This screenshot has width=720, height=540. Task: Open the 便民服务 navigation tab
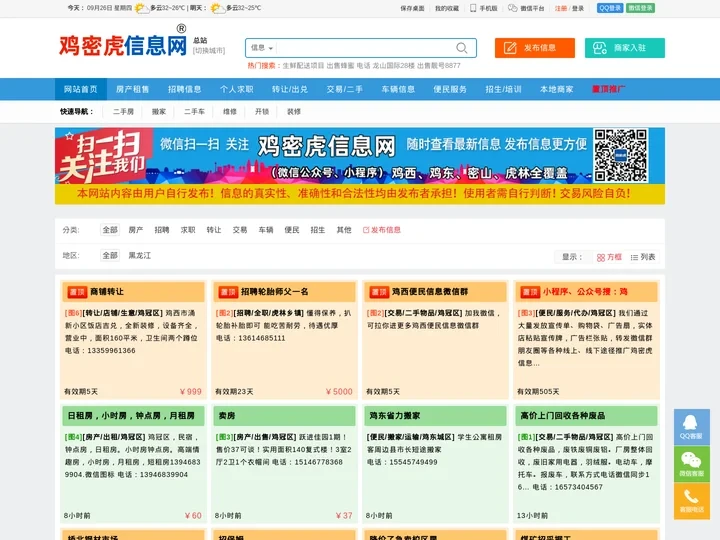(450, 89)
